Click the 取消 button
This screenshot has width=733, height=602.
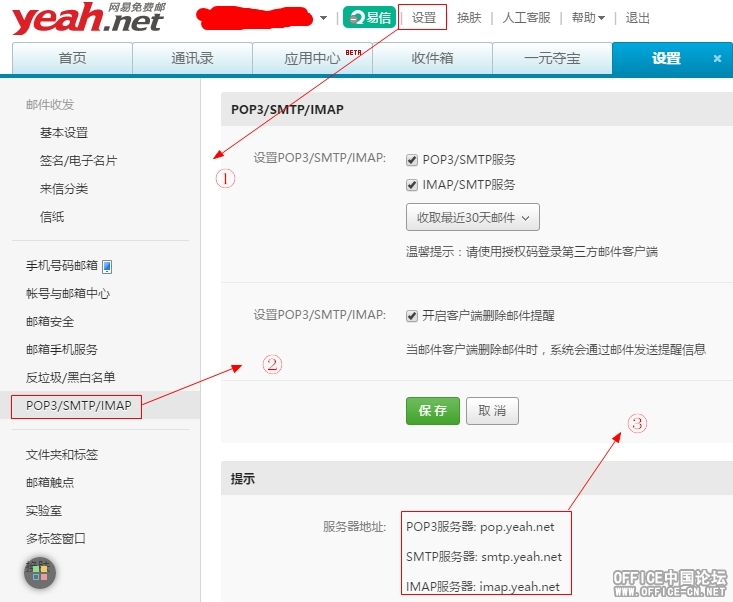pos(492,411)
